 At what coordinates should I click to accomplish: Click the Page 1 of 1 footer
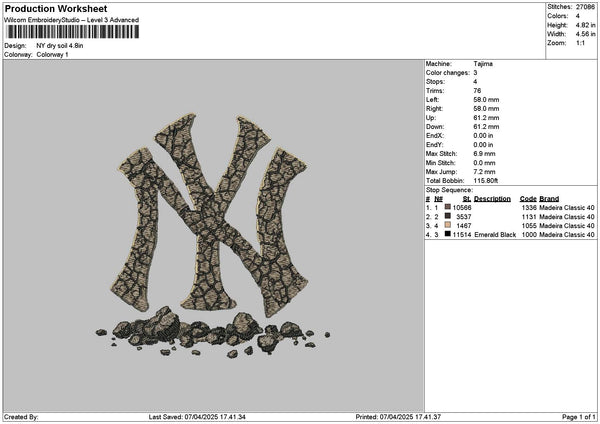pos(579,417)
